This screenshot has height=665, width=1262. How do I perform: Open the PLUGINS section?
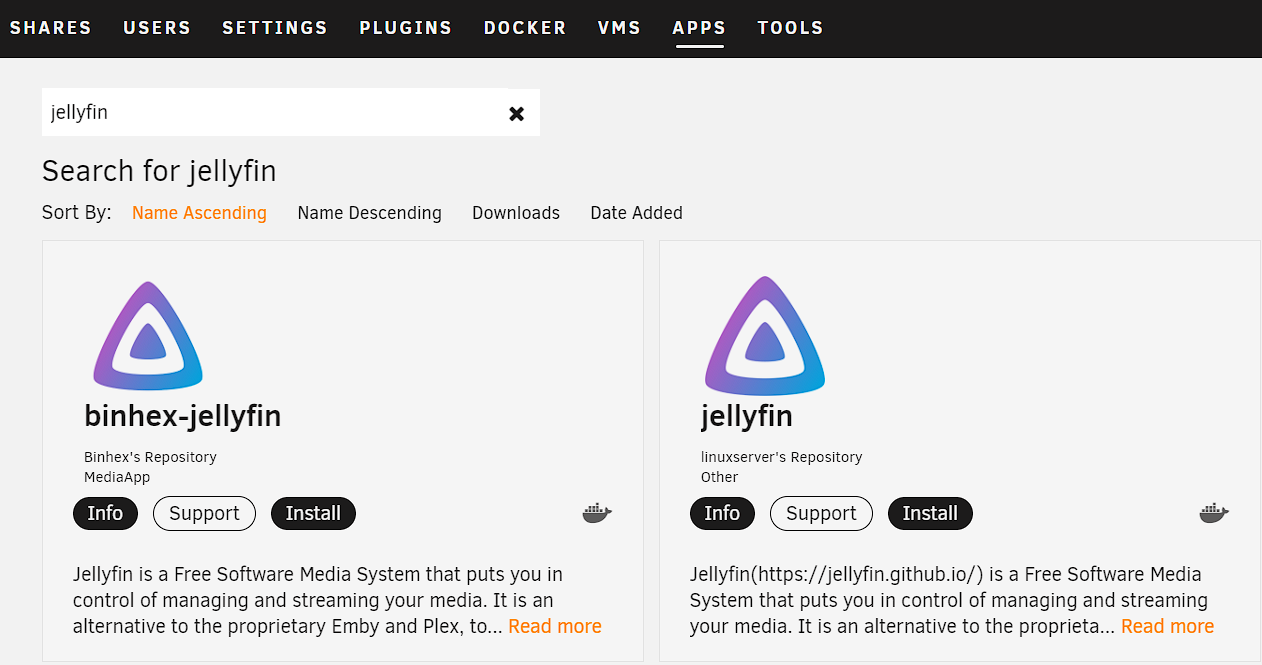click(406, 28)
